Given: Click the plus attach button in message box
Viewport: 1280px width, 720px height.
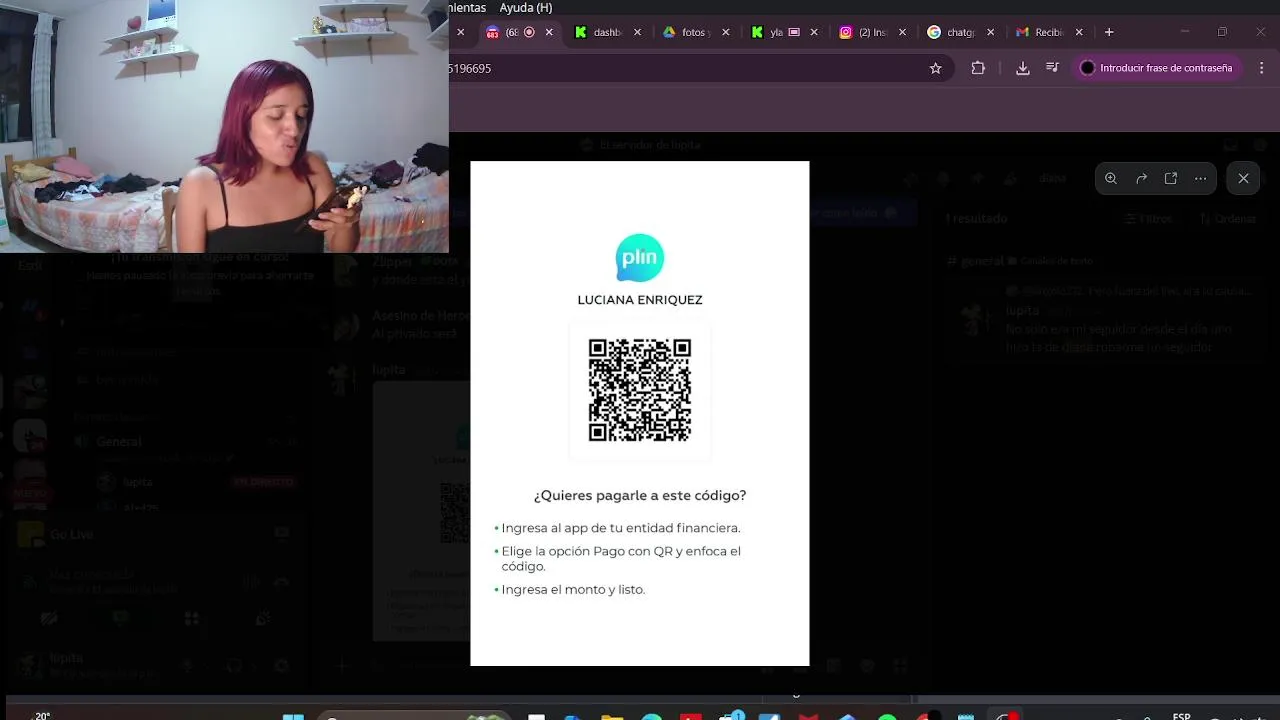Looking at the screenshot, I should tap(343, 665).
